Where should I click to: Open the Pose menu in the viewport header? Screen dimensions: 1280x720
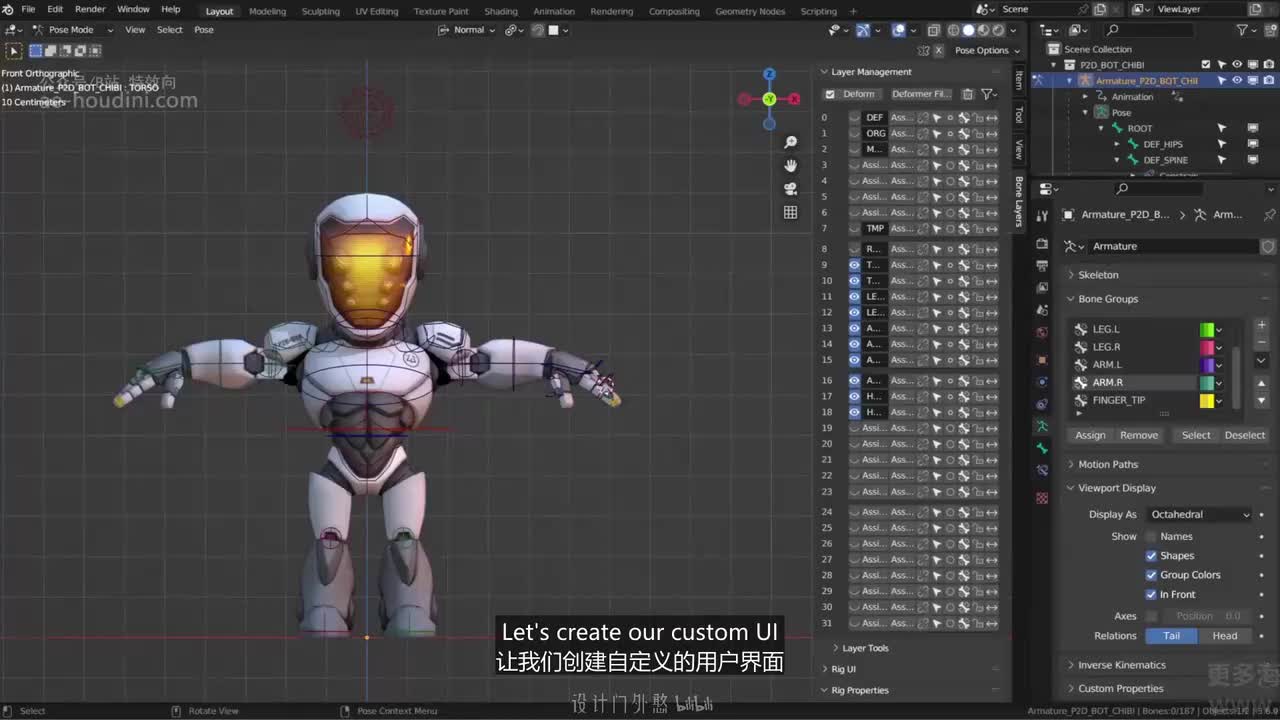click(x=203, y=30)
